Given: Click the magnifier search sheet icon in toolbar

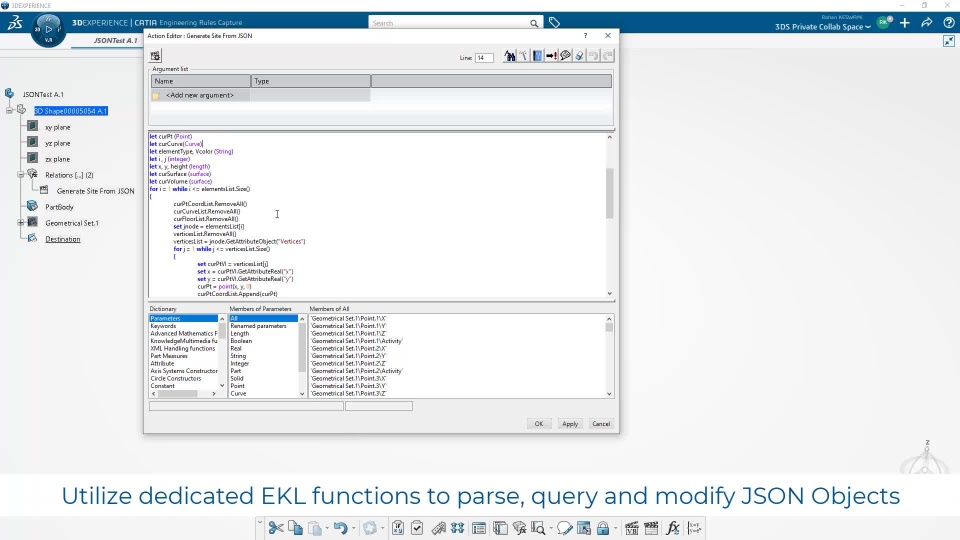Looking at the screenshot, I should click(x=538, y=528).
